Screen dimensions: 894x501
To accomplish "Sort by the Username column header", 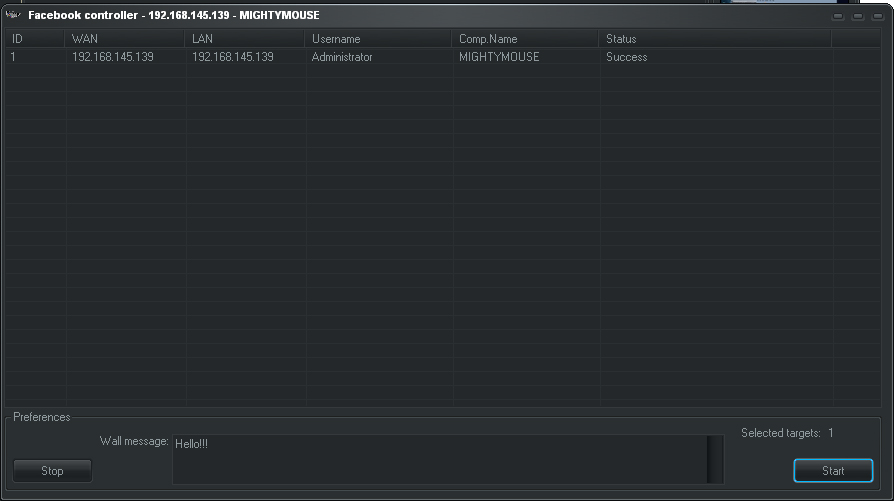I will (x=378, y=39).
